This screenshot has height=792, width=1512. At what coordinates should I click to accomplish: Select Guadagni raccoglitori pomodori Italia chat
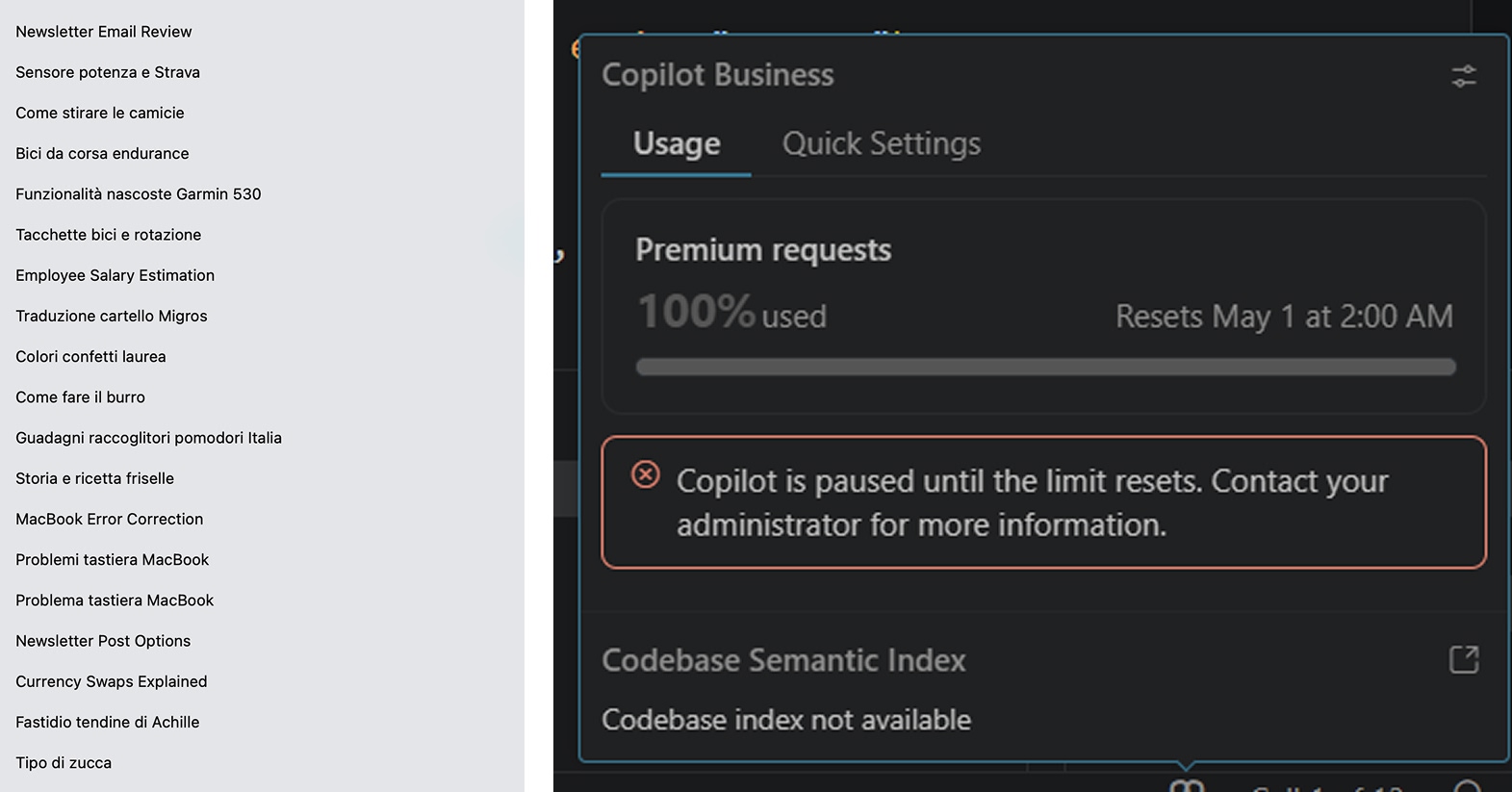pyautogui.click(x=149, y=438)
